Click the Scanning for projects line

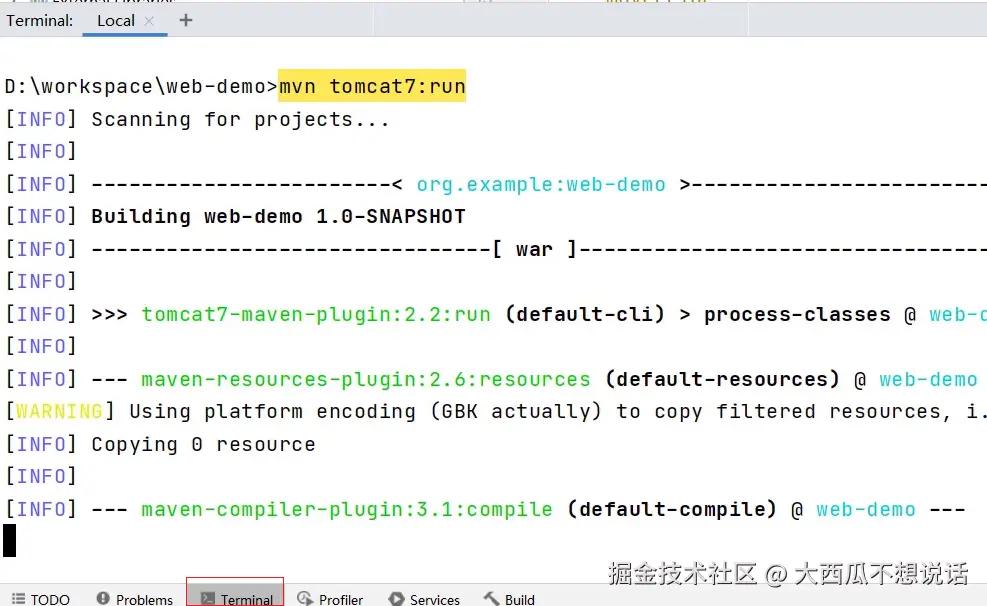240,120
